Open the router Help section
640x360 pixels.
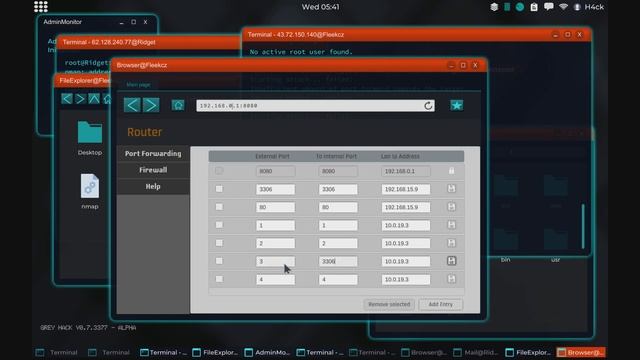coord(153,186)
